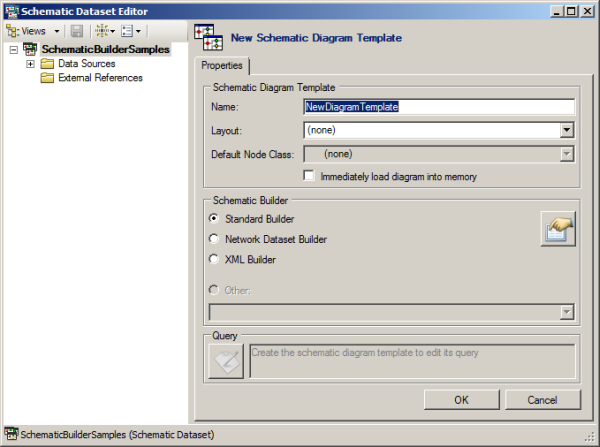Select the Network Dataset Builder option
The width and height of the screenshot is (600, 447).
tap(213, 239)
